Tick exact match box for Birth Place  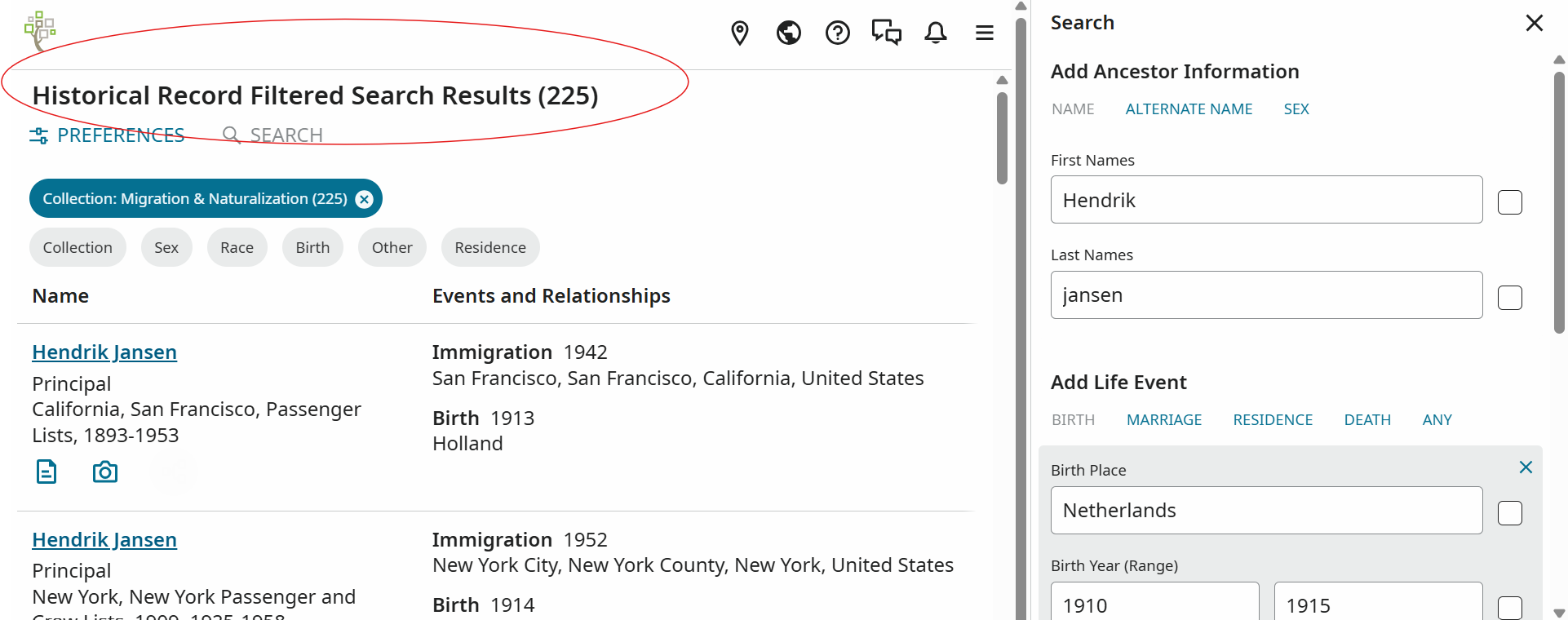(x=1510, y=513)
